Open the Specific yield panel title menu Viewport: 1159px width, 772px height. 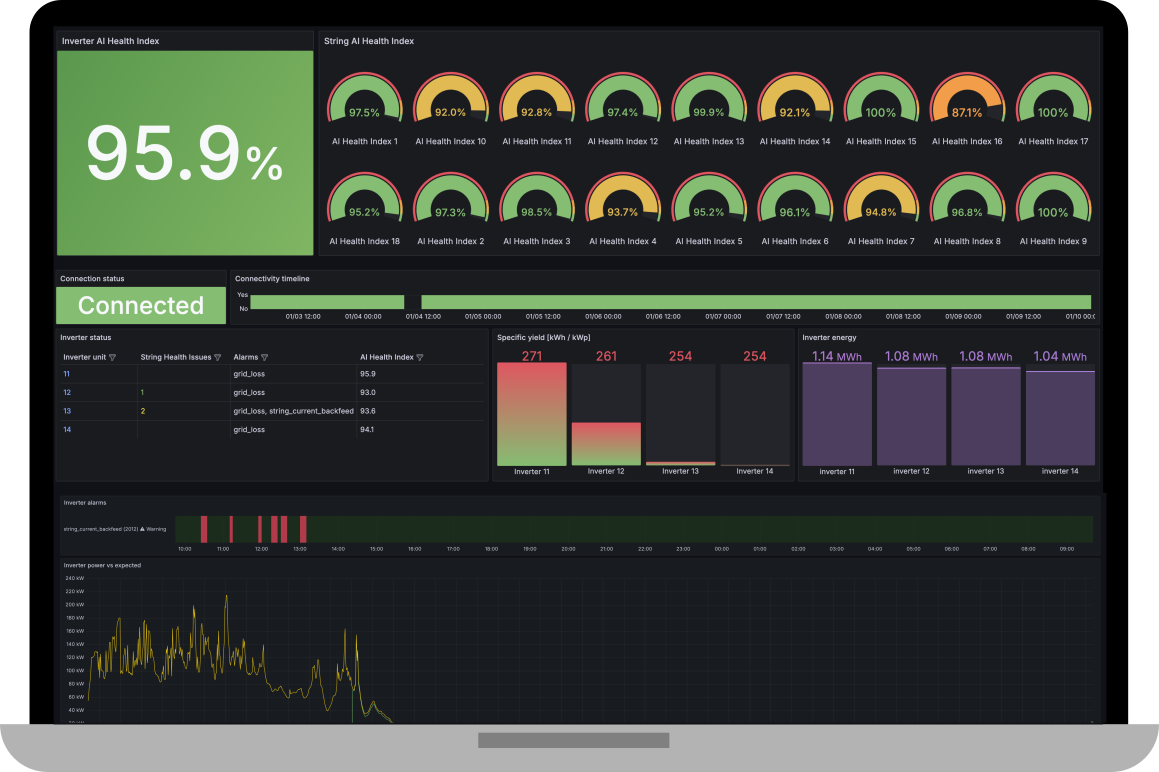pos(543,338)
